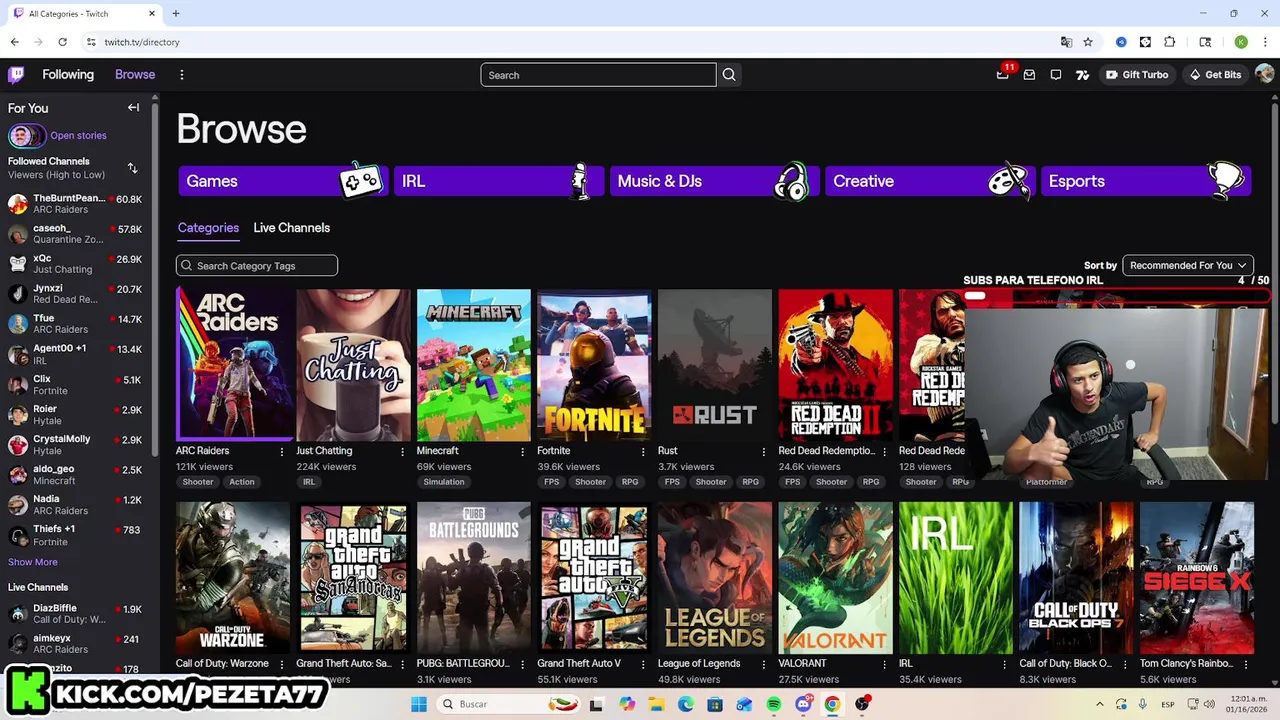Open the header three-dot more menu

[181, 75]
